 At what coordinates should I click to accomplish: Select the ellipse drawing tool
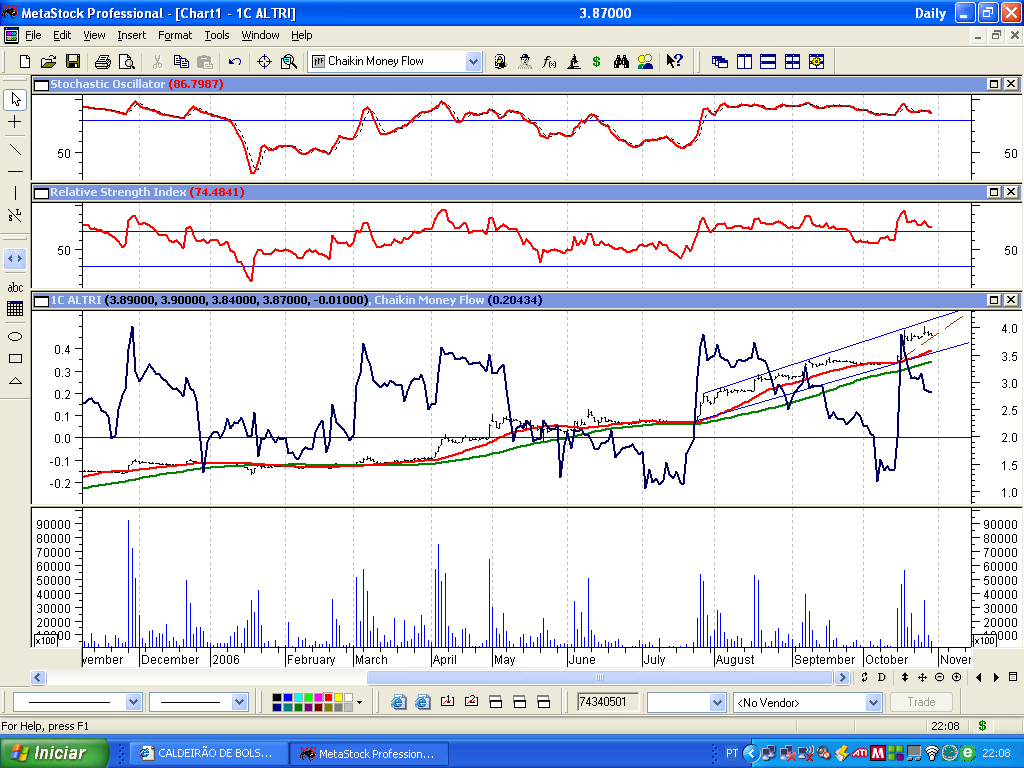pyautogui.click(x=15, y=336)
